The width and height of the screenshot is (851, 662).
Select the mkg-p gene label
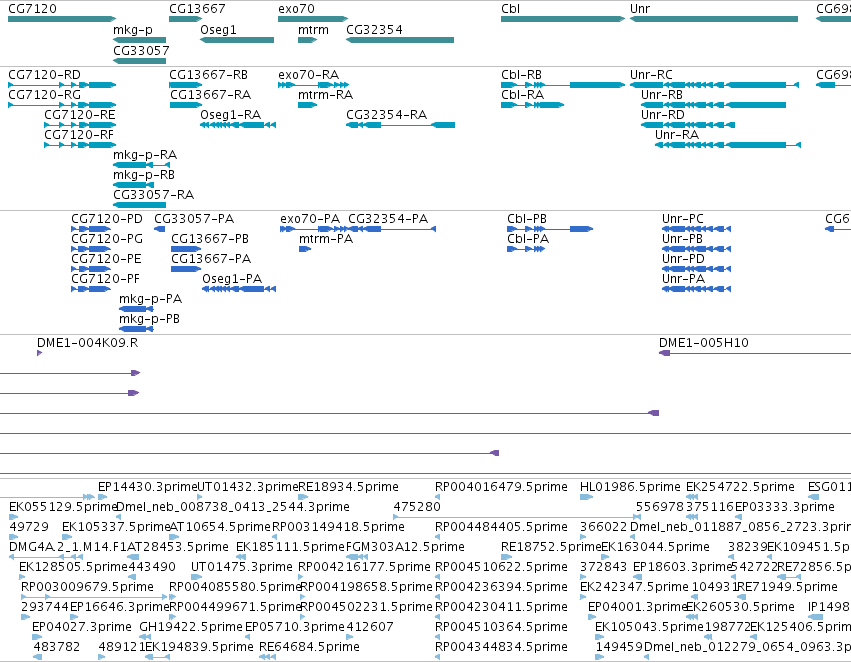coord(133,30)
